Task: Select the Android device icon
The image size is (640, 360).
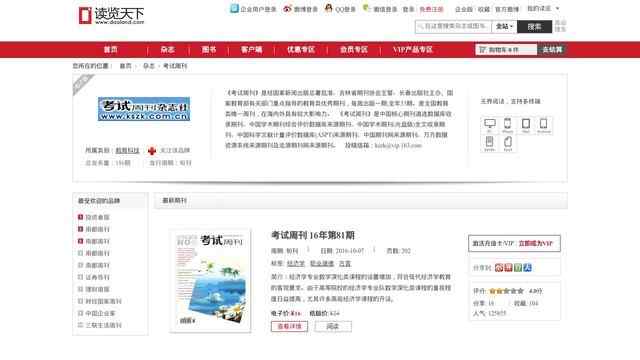Action: pos(544,125)
